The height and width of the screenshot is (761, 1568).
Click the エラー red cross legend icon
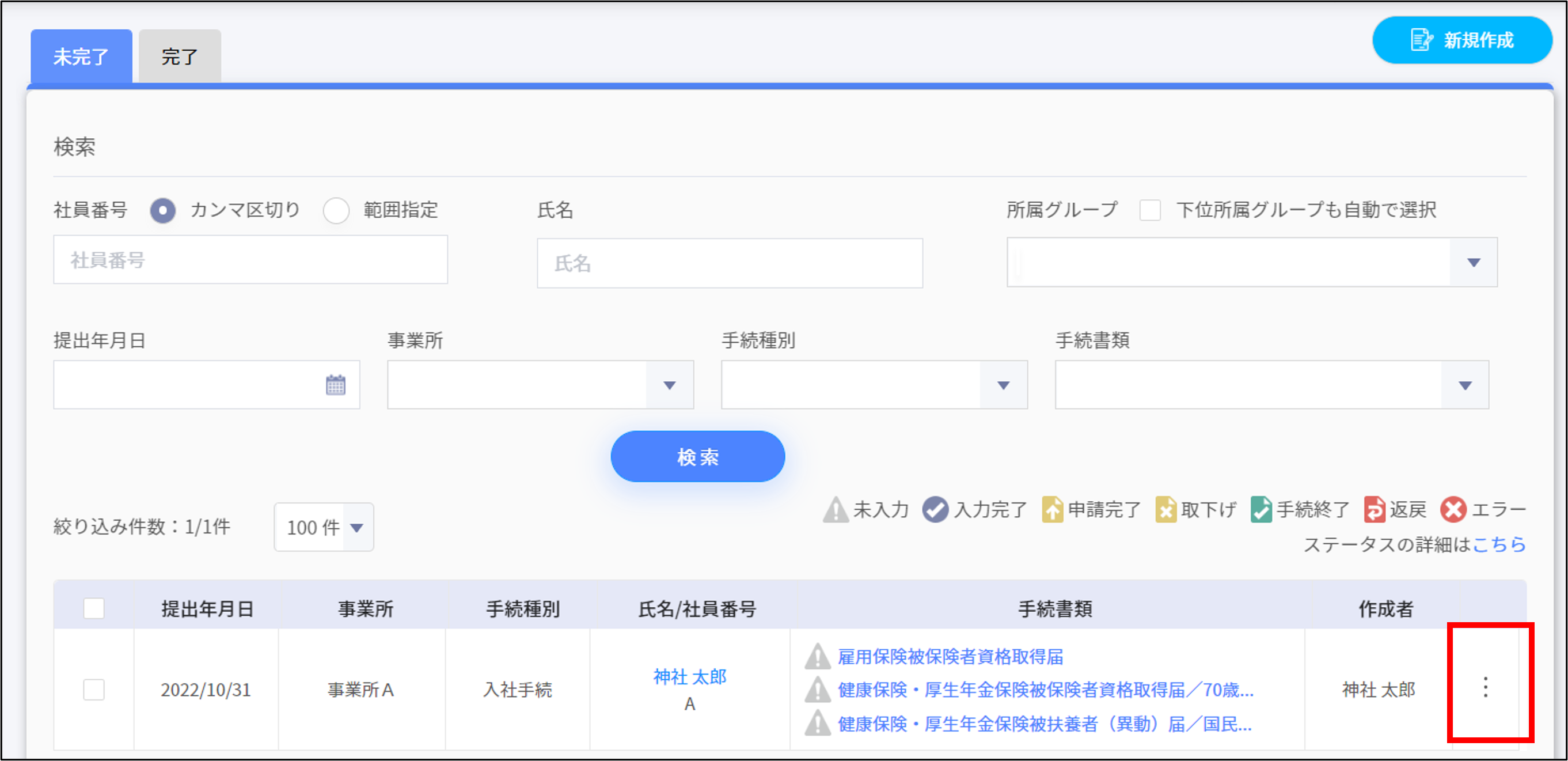tap(1452, 510)
